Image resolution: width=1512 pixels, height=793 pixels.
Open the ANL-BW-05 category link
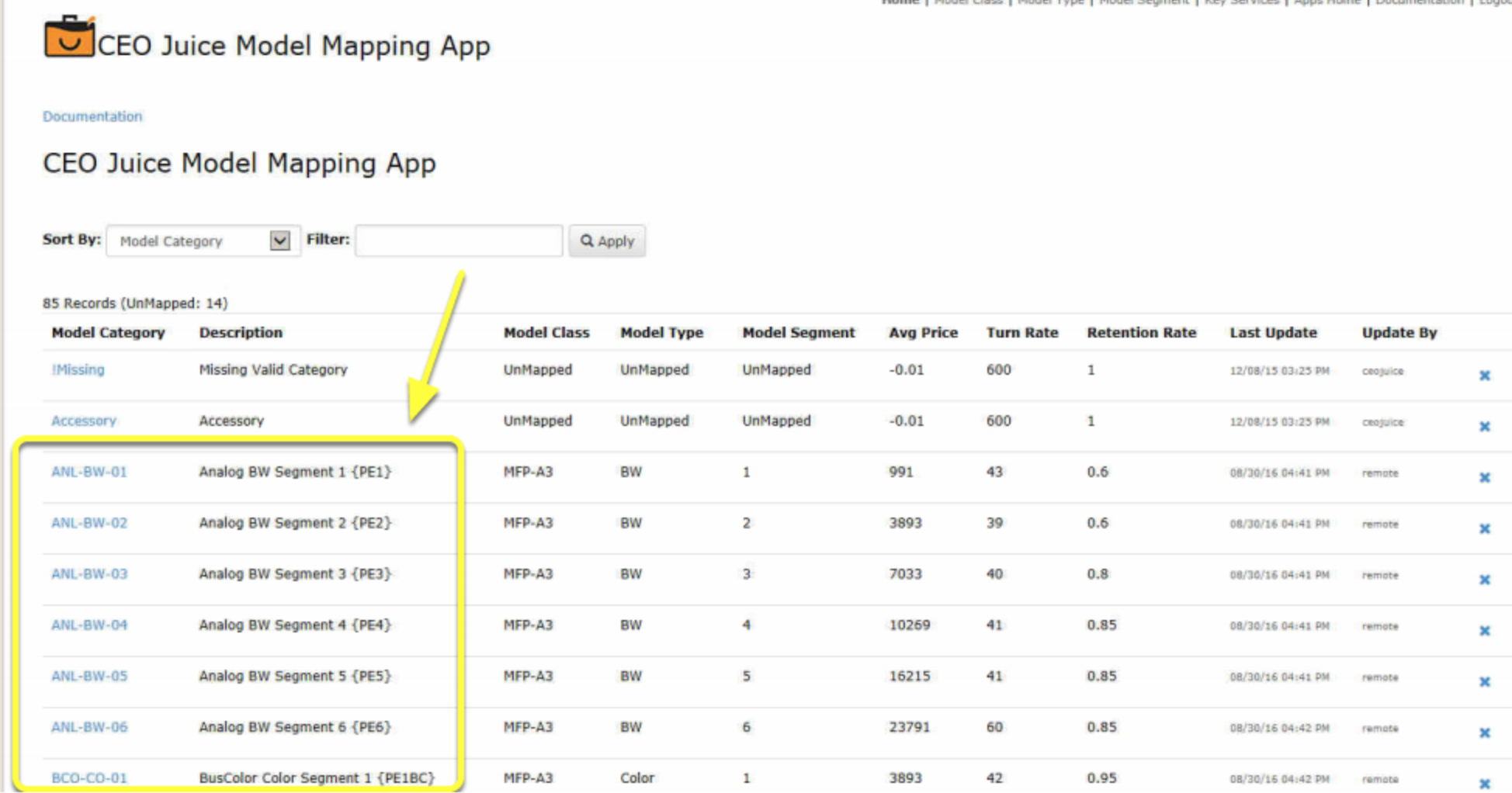(x=89, y=676)
